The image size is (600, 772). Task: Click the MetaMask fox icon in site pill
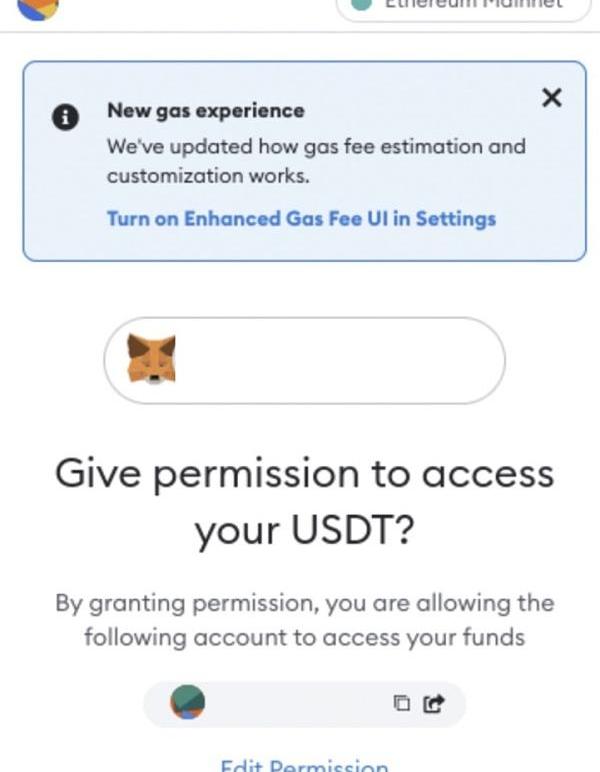152,359
